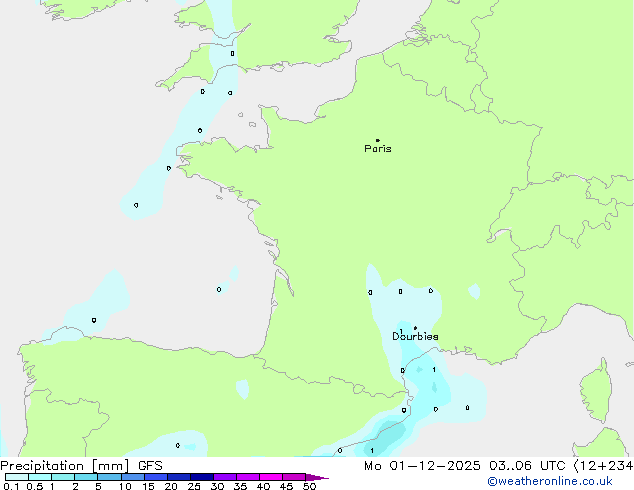
Task: Pick the legend swatch between 35 and 40
Action: (x=248, y=477)
